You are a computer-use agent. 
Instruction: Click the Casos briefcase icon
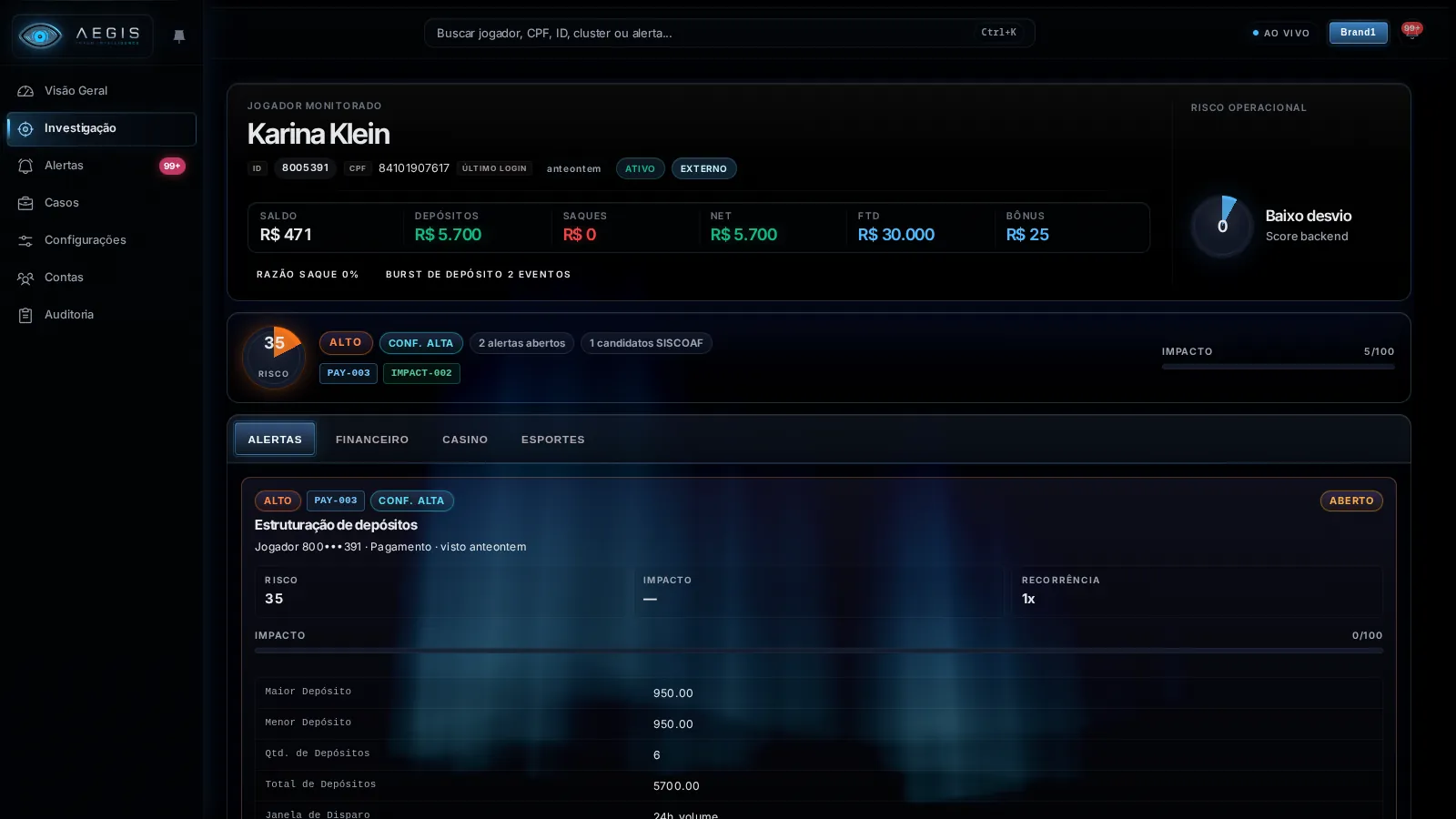coord(25,203)
